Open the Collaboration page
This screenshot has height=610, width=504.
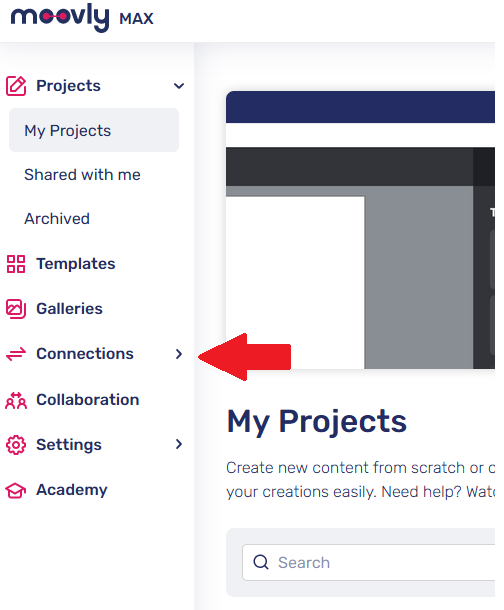coord(88,400)
